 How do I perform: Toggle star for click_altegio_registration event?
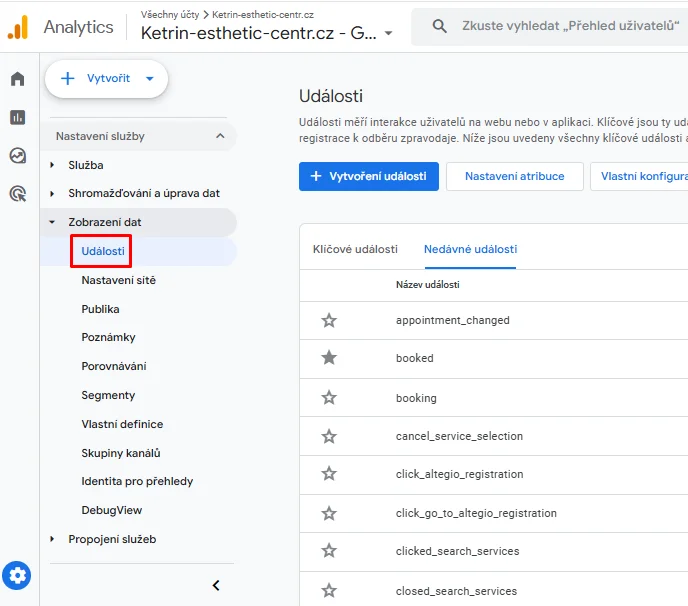click(x=329, y=474)
